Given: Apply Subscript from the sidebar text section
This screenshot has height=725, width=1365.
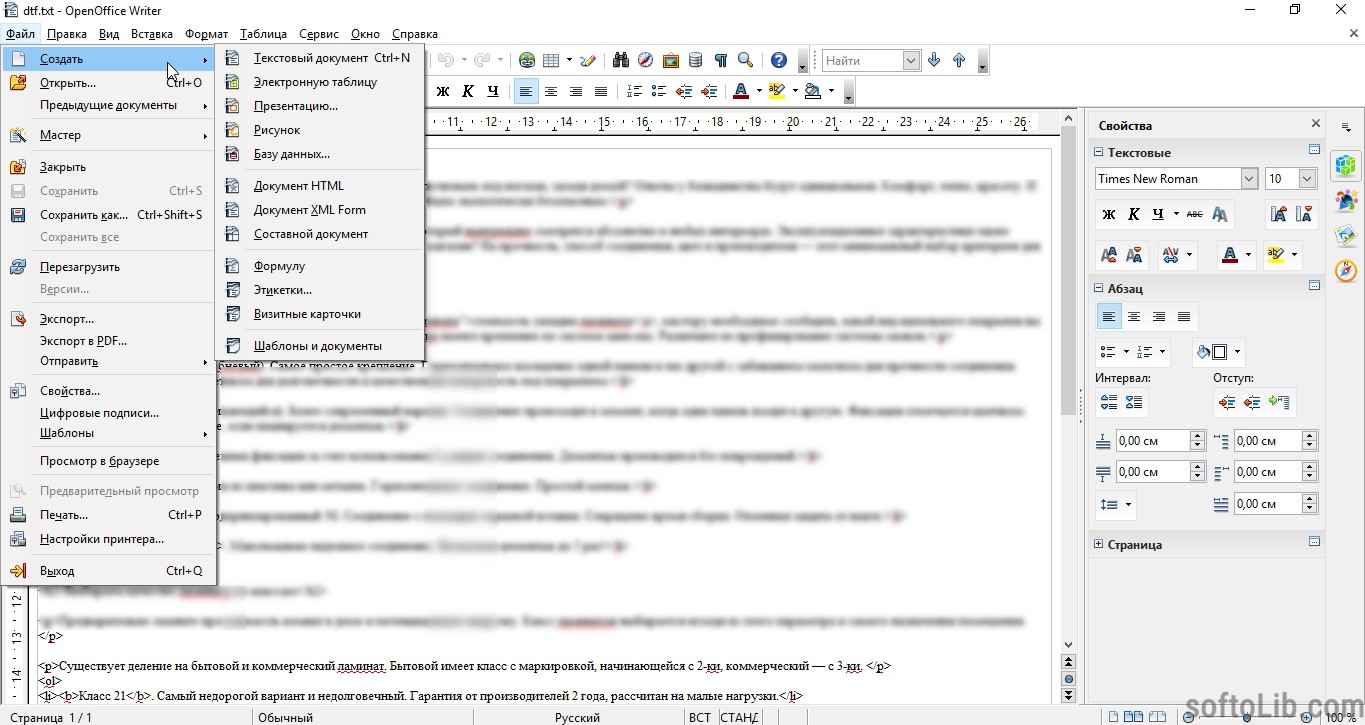Looking at the screenshot, I should point(1133,255).
